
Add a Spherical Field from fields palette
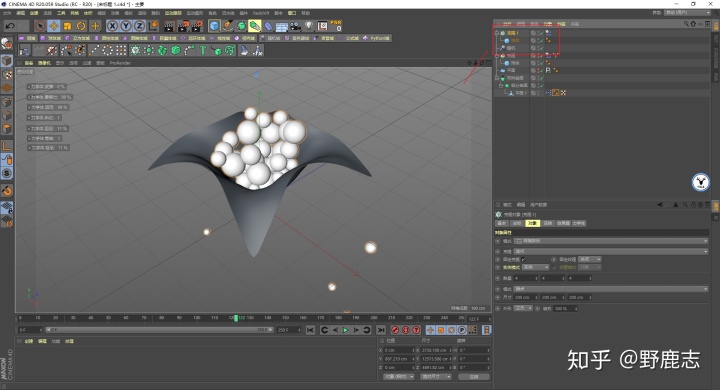point(51,38)
